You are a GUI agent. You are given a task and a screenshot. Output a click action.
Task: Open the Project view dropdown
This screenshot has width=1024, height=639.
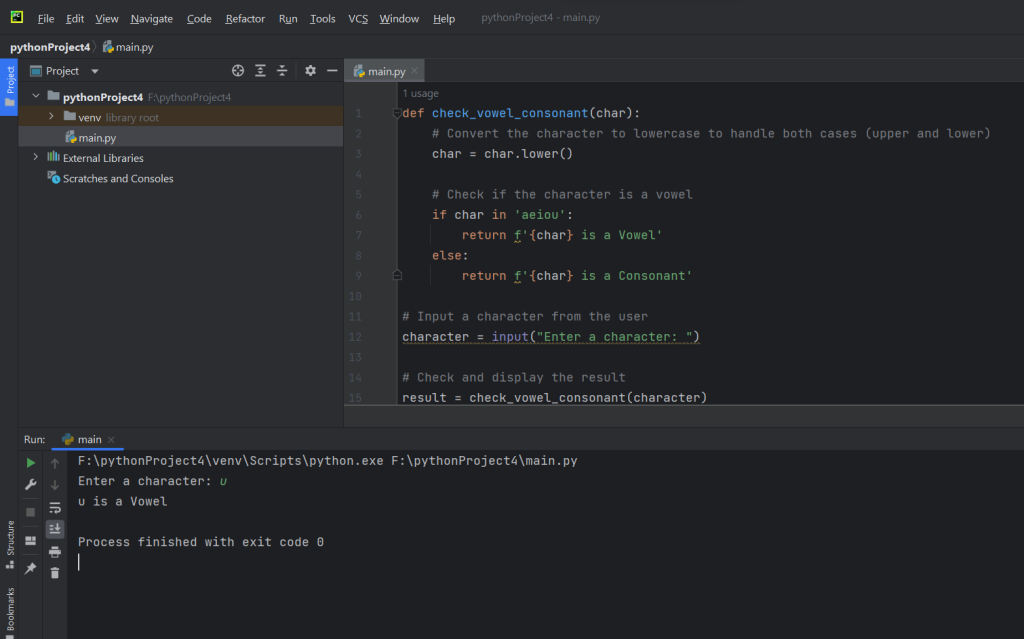(95, 71)
